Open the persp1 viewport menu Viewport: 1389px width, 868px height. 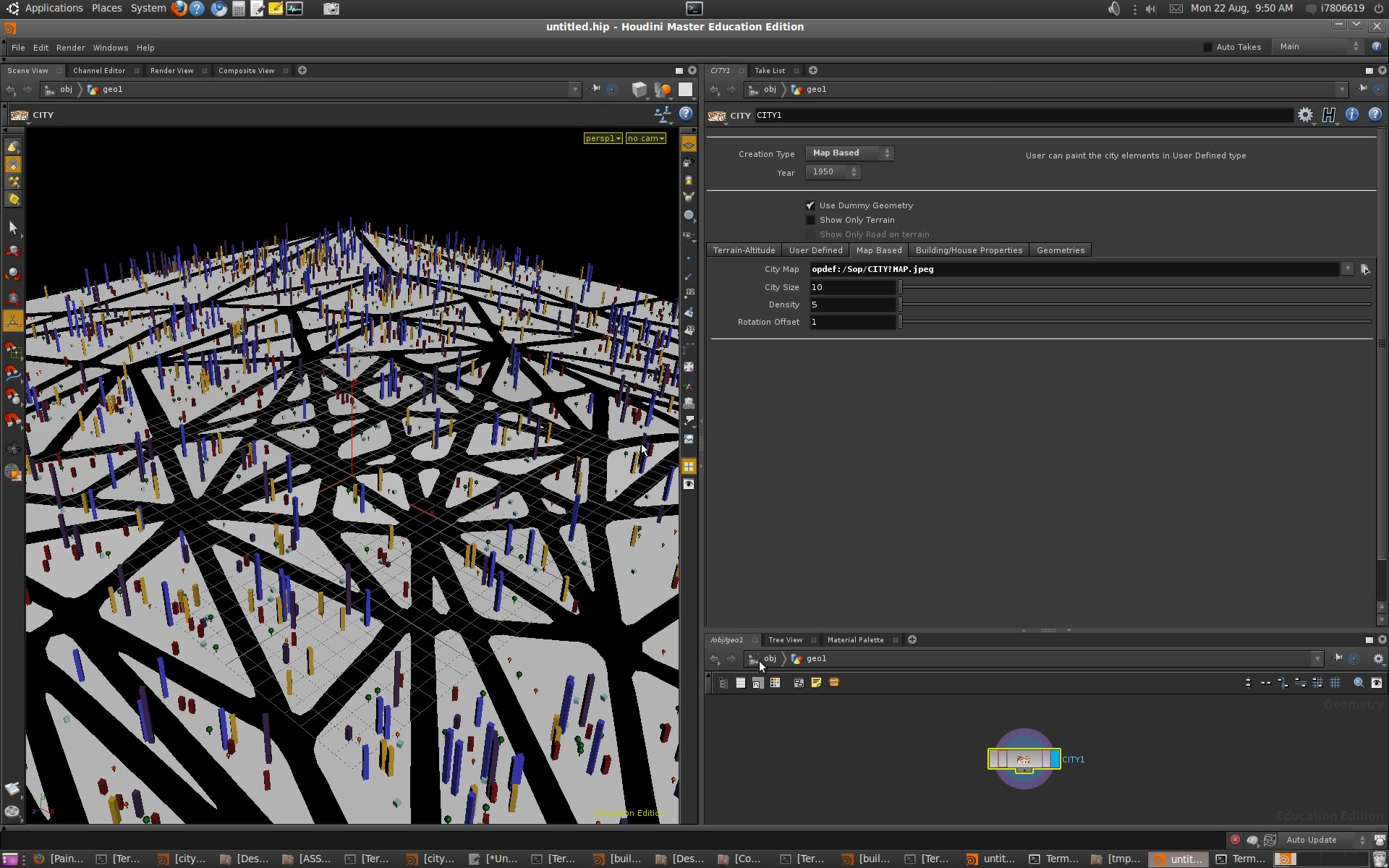603,138
